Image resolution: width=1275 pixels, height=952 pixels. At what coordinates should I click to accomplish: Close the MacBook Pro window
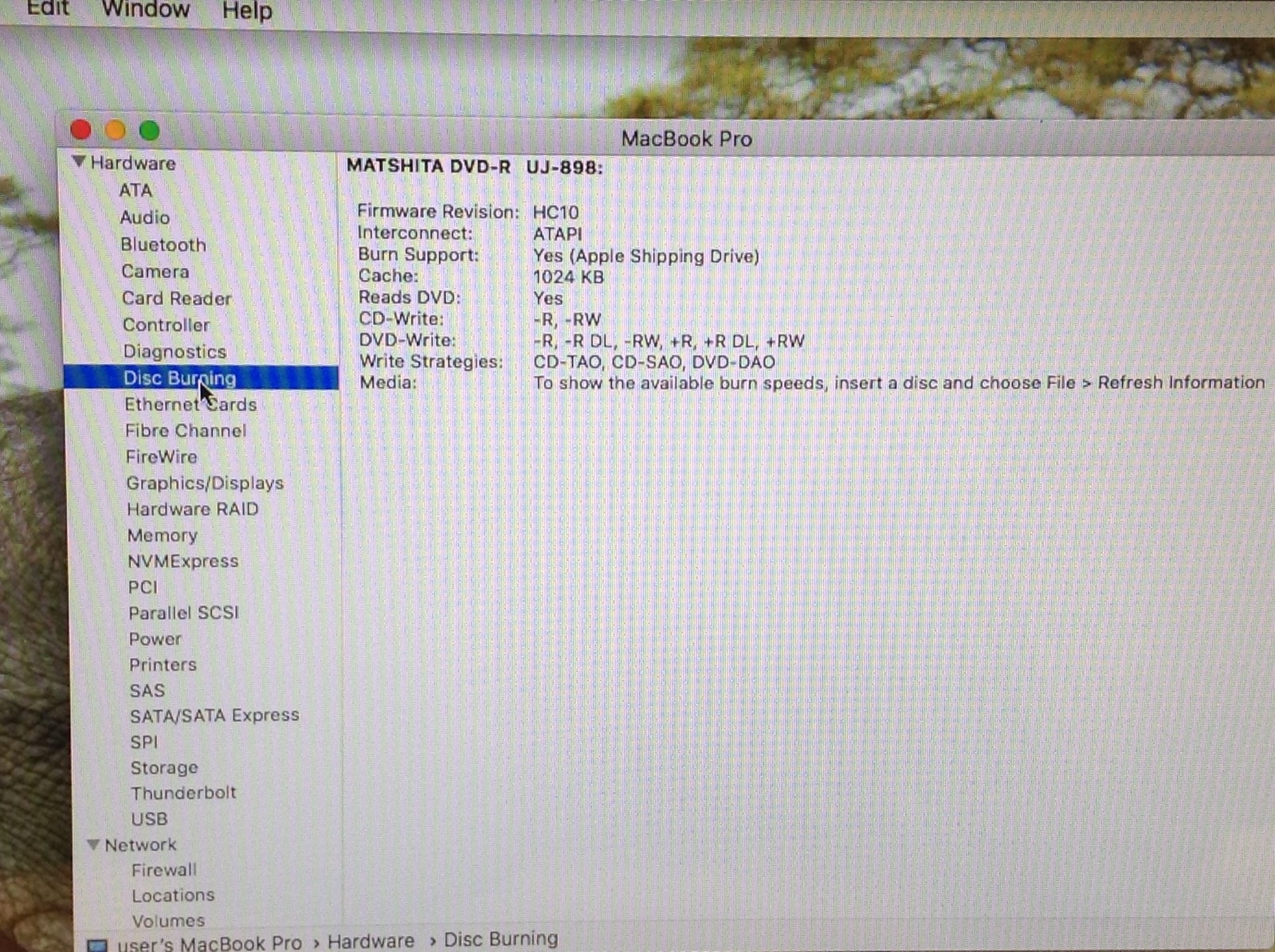click(80, 129)
